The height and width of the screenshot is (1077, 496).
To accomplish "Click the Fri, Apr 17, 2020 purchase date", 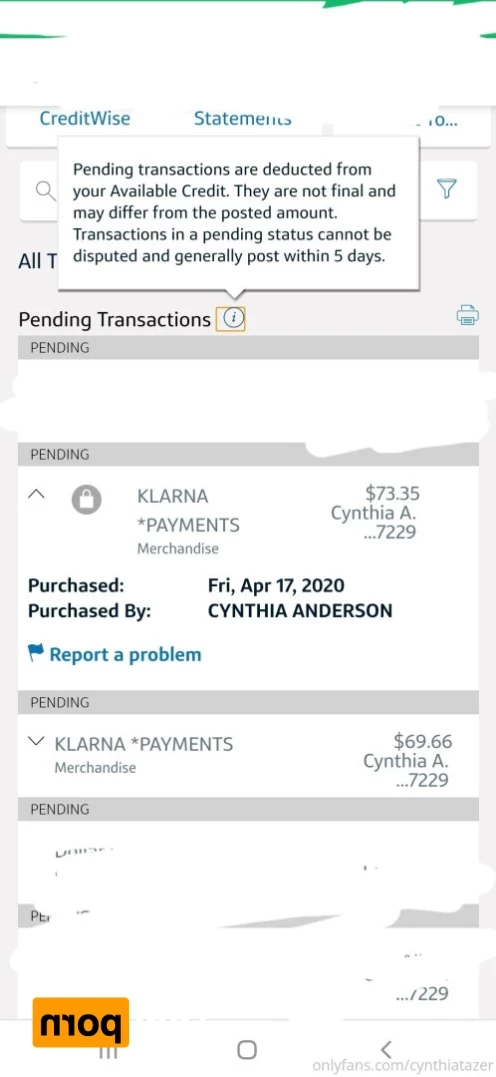I will pos(276,586).
